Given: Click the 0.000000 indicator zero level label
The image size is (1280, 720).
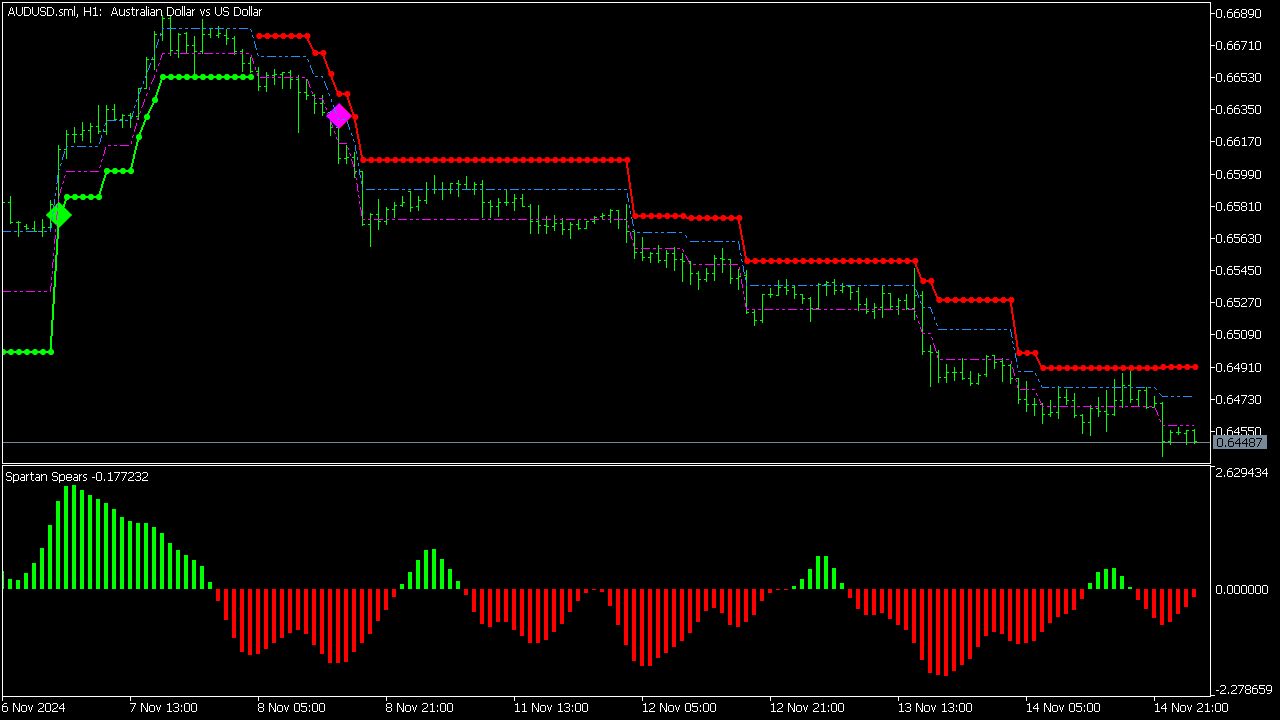Looking at the screenshot, I should pos(1242,590).
